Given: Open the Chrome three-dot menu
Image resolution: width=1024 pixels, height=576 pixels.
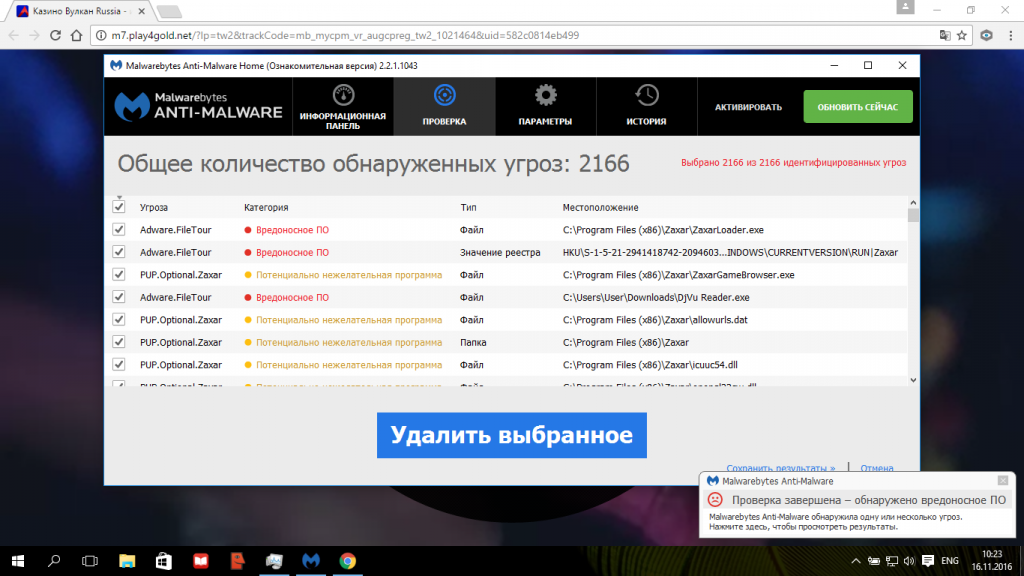Looking at the screenshot, I should coord(1011,36).
